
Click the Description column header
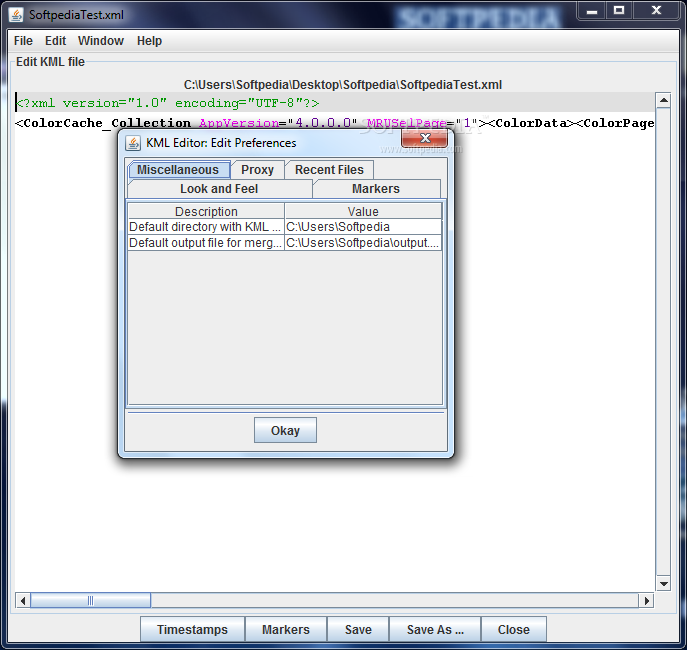coord(206,211)
